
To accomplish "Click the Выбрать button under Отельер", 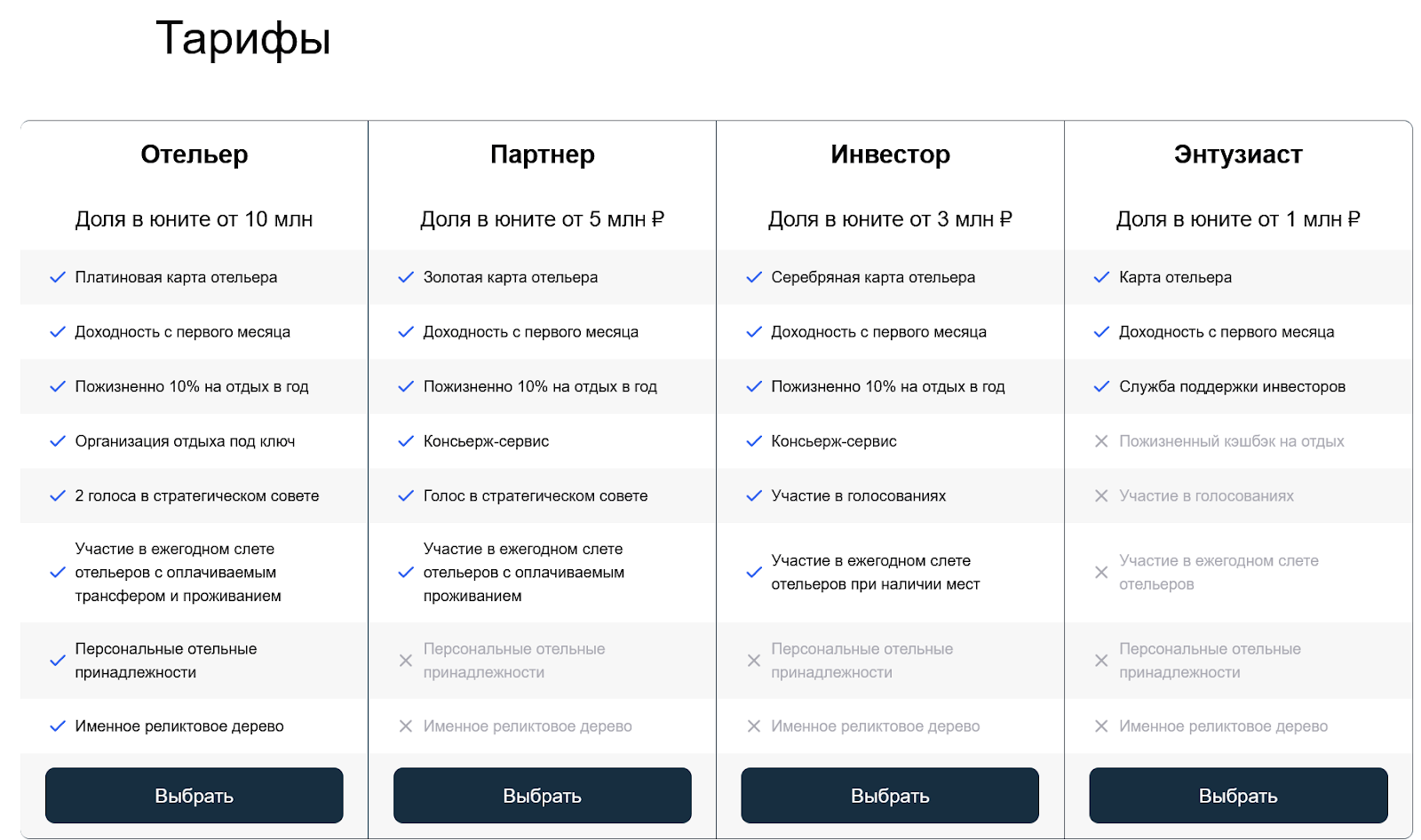I will click(x=194, y=796).
